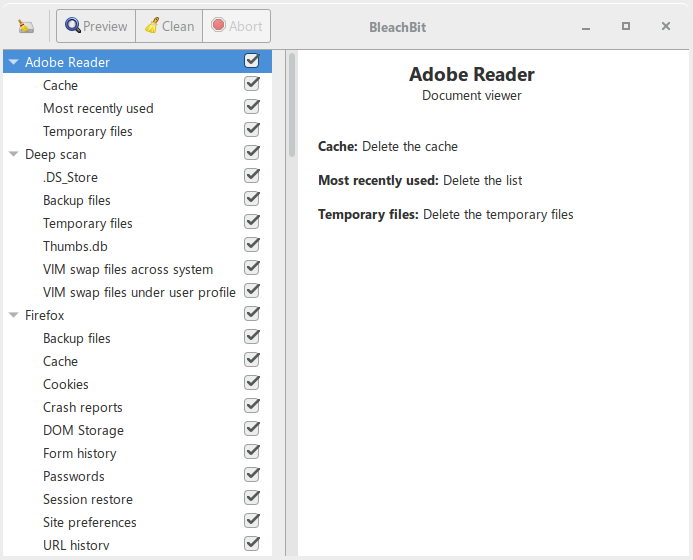Select Backup files under Firefox
Screen dimensions: 693x560
point(137,337)
